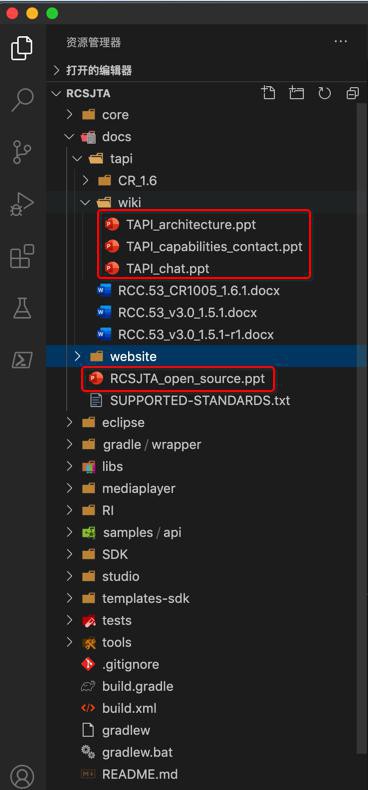Open the explorer more actions ellipsis menu
368x790 pixels.
[341, 41]
